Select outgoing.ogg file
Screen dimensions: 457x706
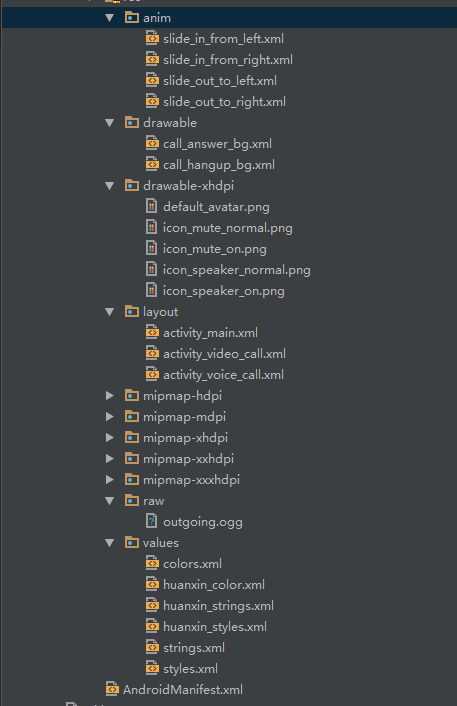click(x=203, y=522)
